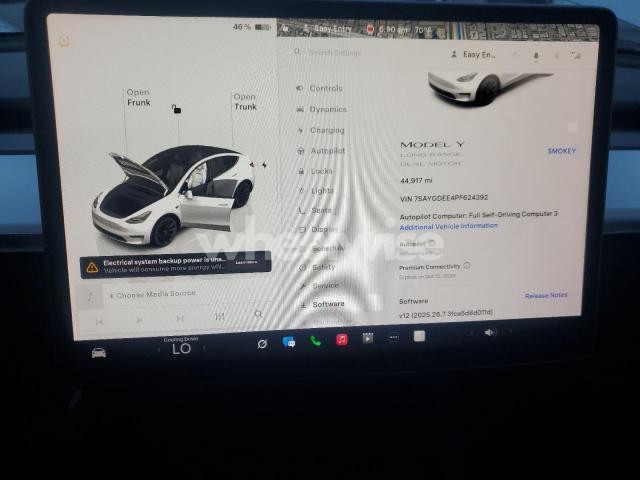Tap the notifications bell icon

click(x=536, y=56)
